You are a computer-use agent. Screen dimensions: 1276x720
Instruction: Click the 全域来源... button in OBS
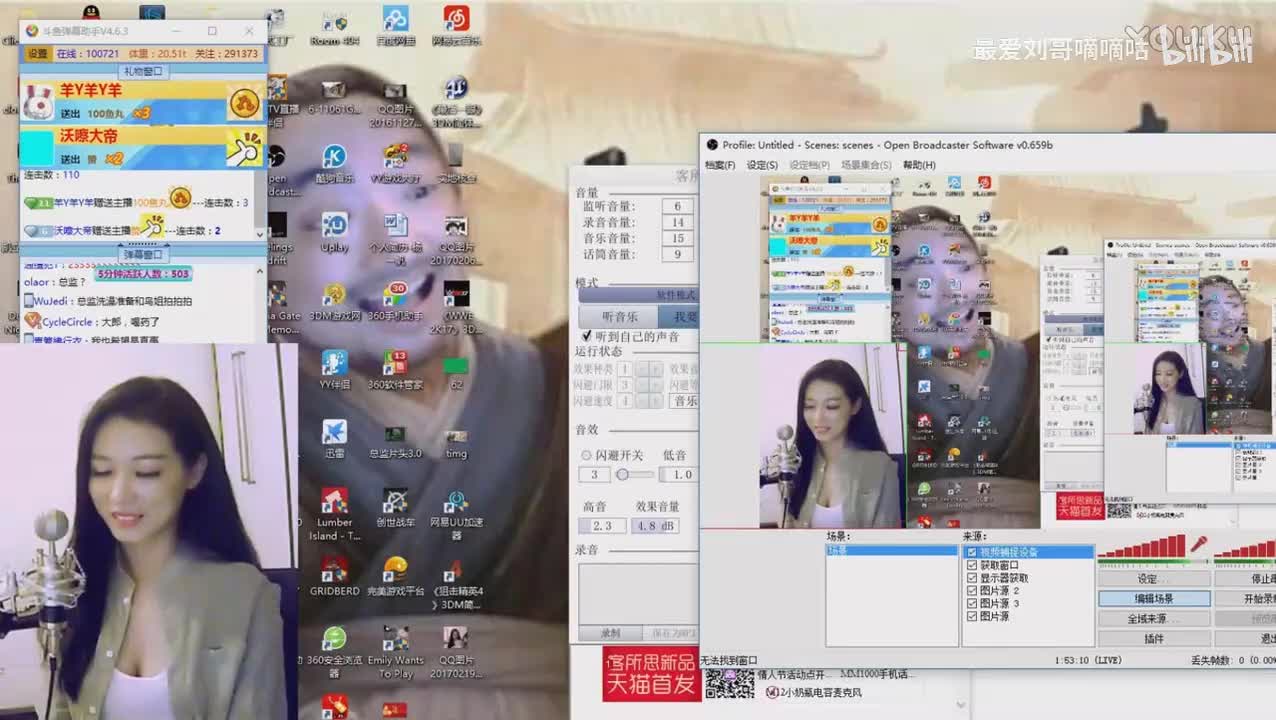tap(1154, 618)
